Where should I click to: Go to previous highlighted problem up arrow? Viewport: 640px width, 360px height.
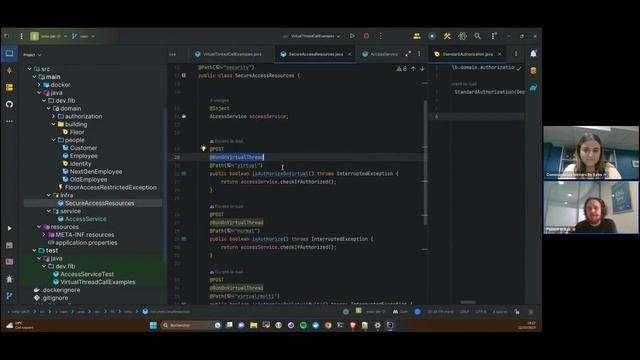pos(413,69)
